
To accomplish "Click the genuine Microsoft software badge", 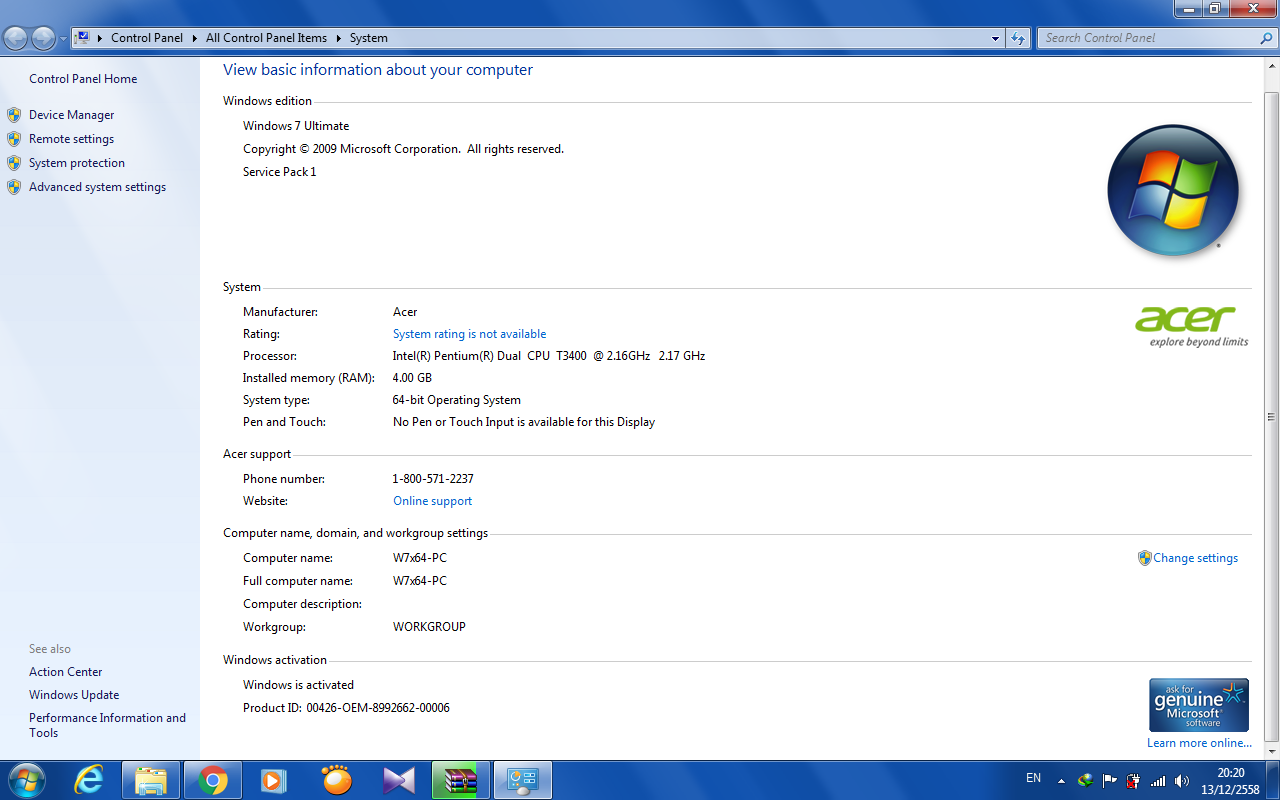I will (1199, 705).
